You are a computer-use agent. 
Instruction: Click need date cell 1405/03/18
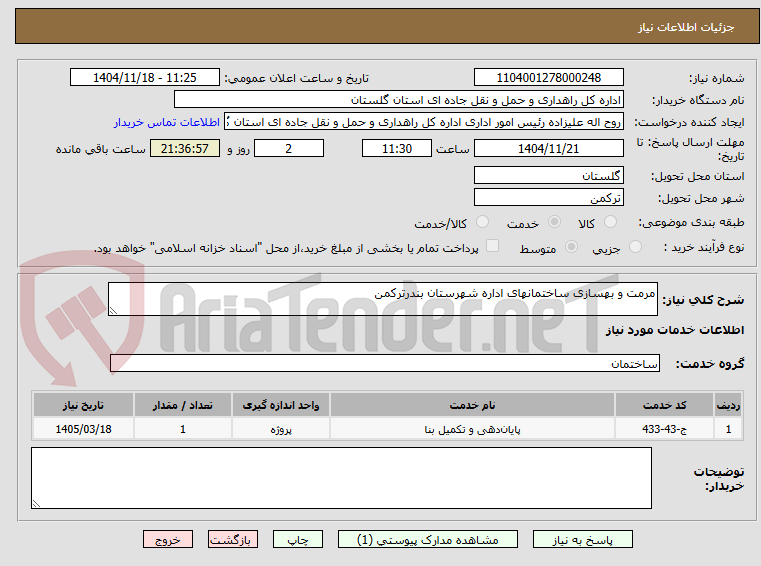pyautogui.click(x=83, y=429)
